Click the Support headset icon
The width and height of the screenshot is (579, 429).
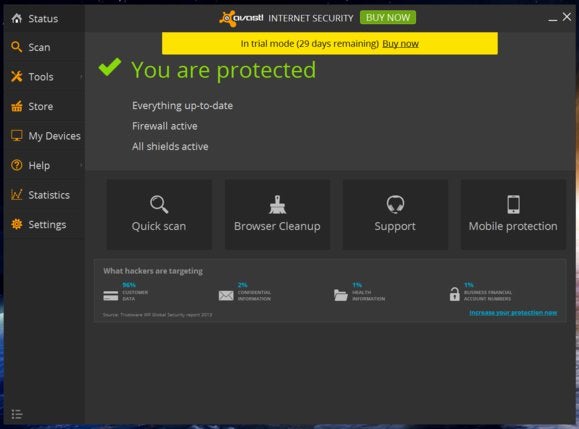395,204
